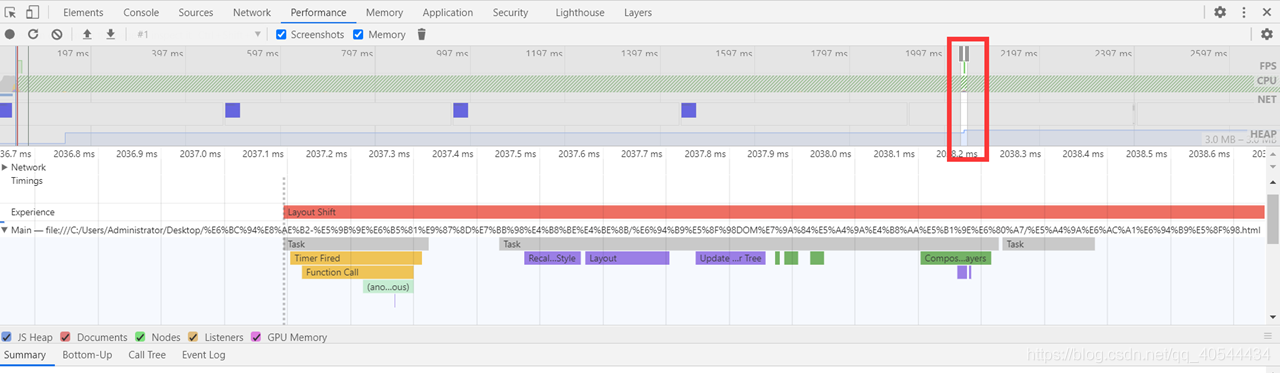
Task: Open the Memory panel tab
Action: point(385,12)
